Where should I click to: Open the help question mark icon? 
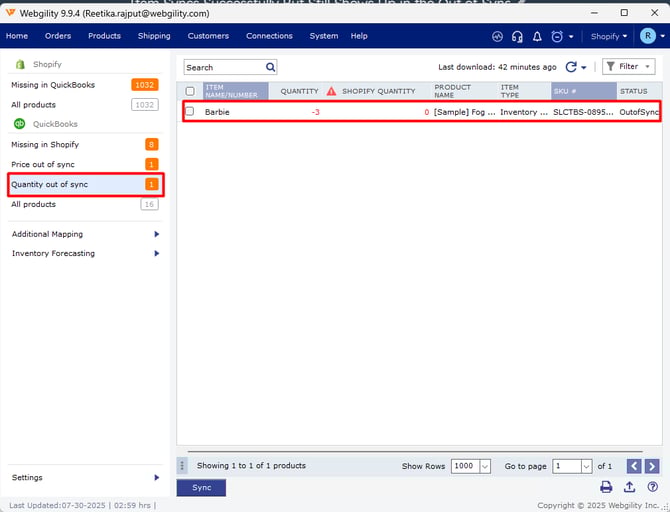coord(652,487)
